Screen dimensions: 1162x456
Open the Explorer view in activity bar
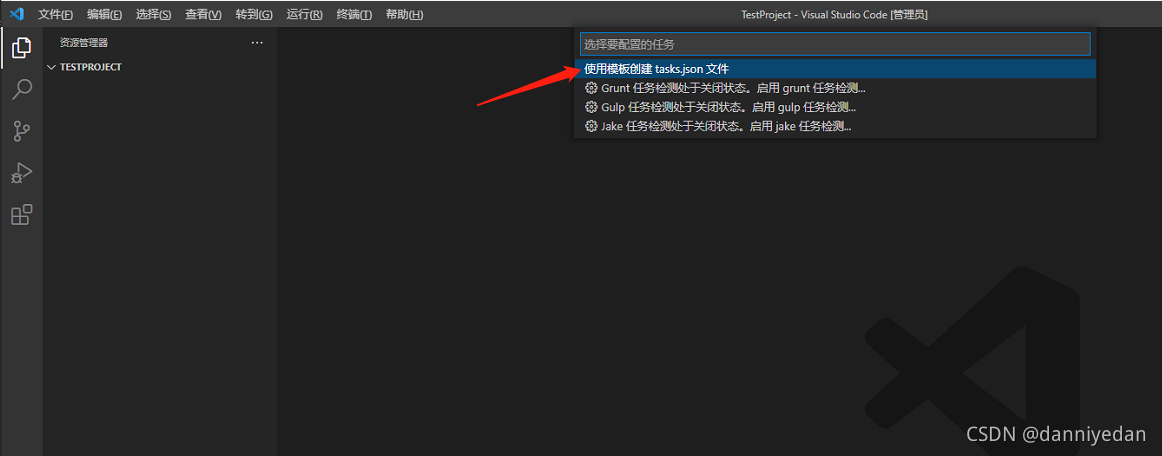click(x=21, y=48)
